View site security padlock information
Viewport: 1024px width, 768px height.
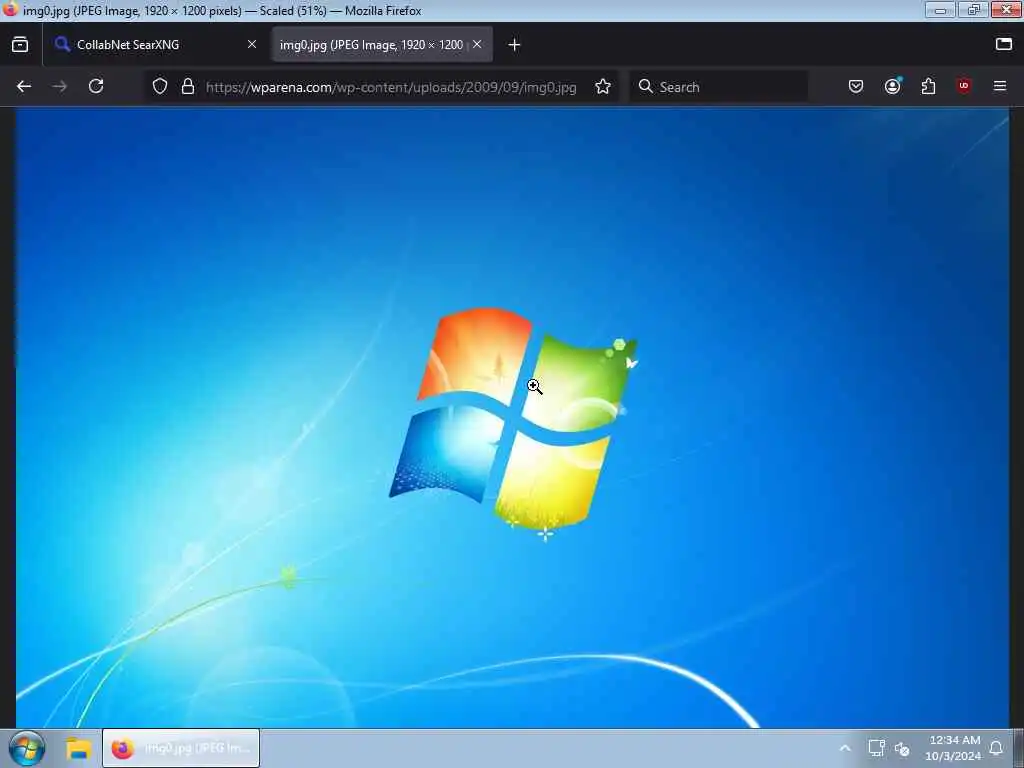pos(188,86)
